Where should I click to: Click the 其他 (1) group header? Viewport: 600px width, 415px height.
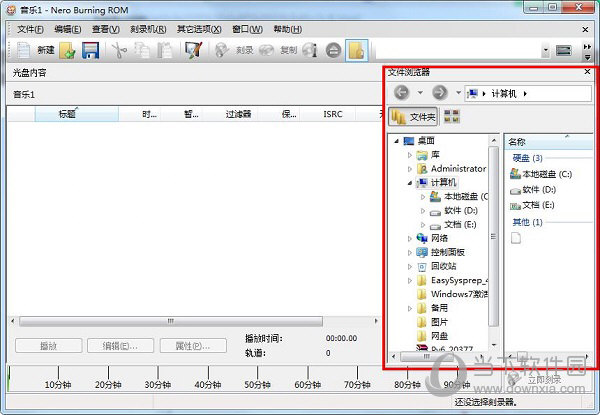coord(527,222)
